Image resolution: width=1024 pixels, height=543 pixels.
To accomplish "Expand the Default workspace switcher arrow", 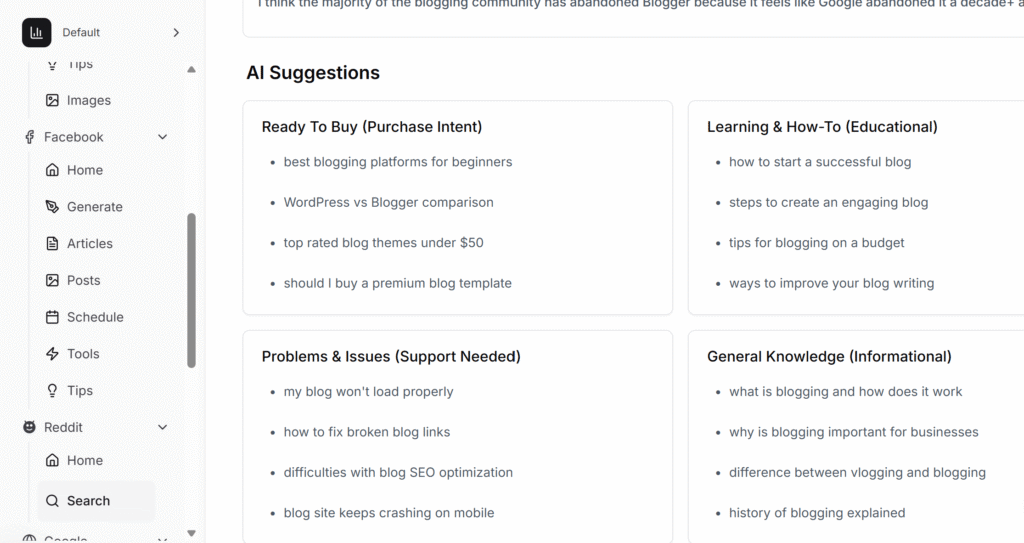I will [176, 33].
